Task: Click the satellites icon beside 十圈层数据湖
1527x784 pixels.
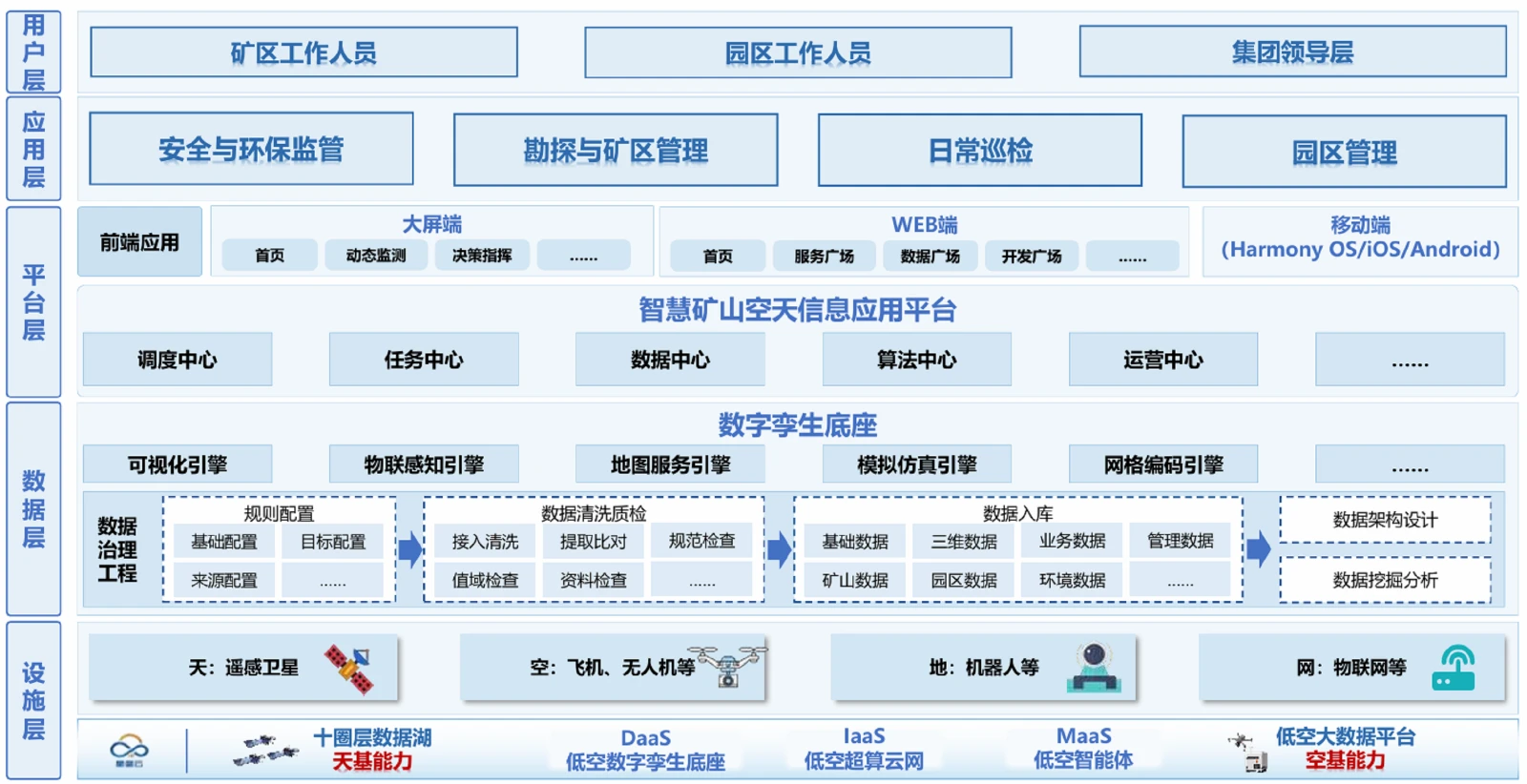Action: 266,751
